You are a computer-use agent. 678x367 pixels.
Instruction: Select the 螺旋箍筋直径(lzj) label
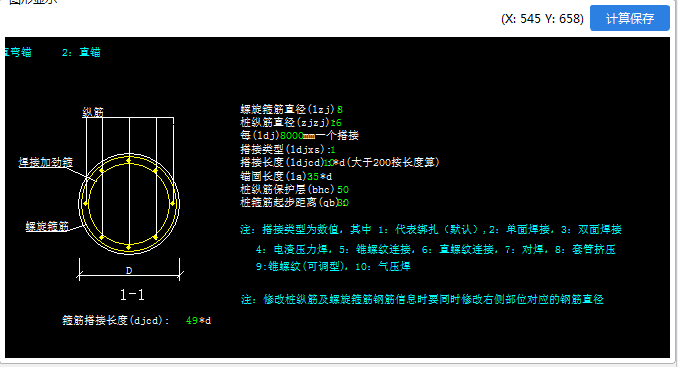[288, 110]
